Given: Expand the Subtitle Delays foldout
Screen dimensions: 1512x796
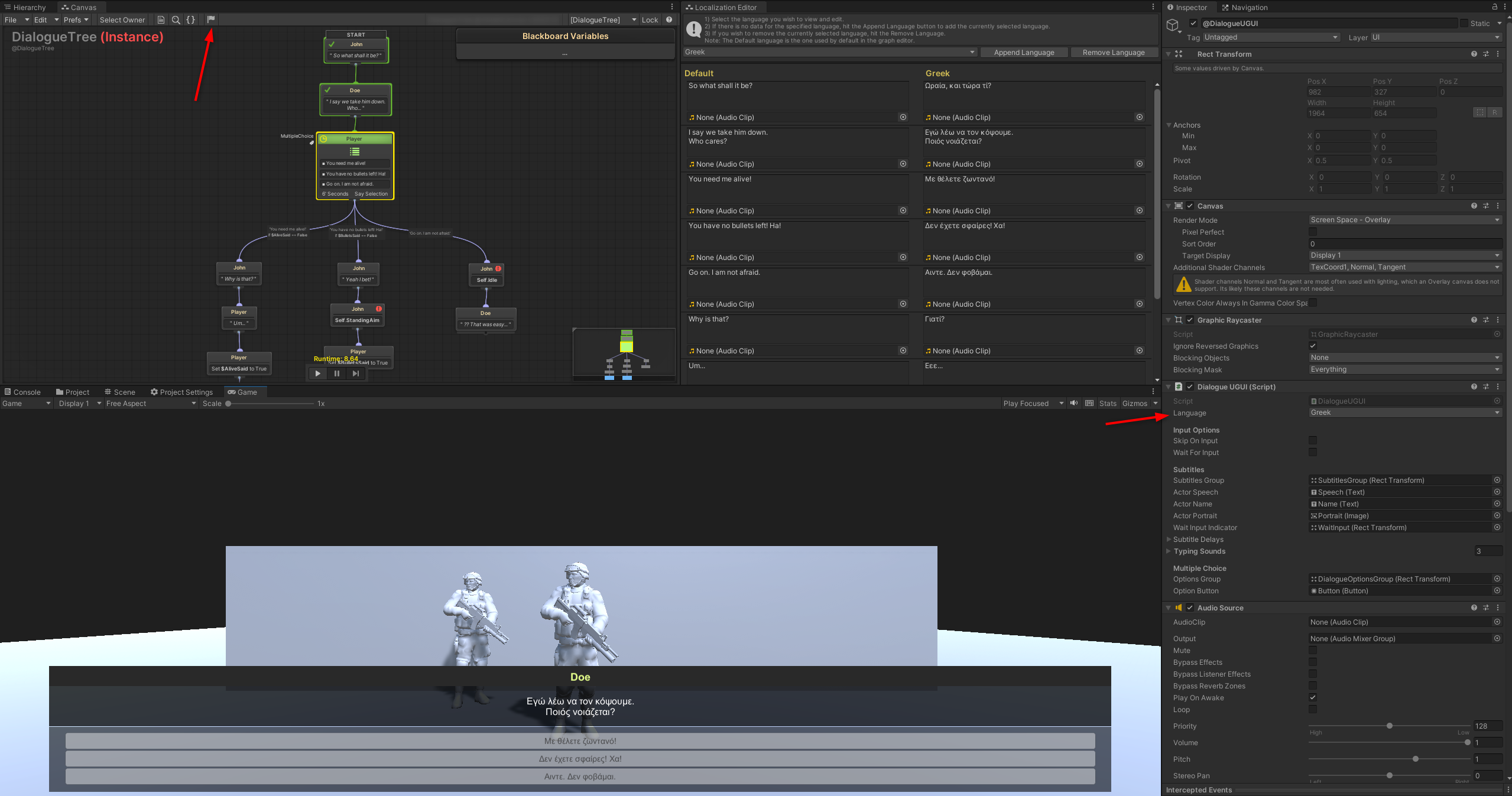Looking at the screenshot, I should tap(1169, 539).
